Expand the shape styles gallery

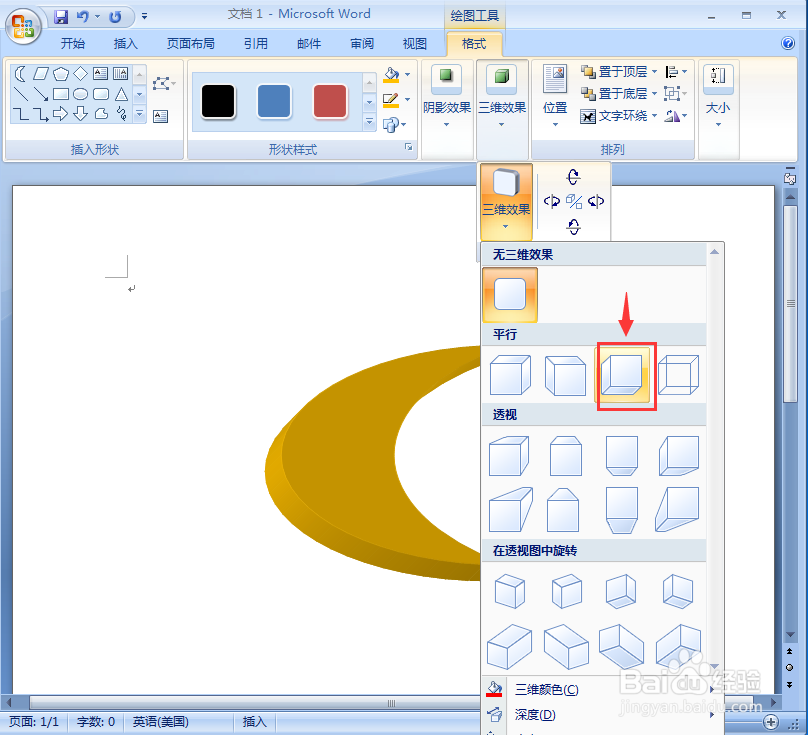(369, 122)
